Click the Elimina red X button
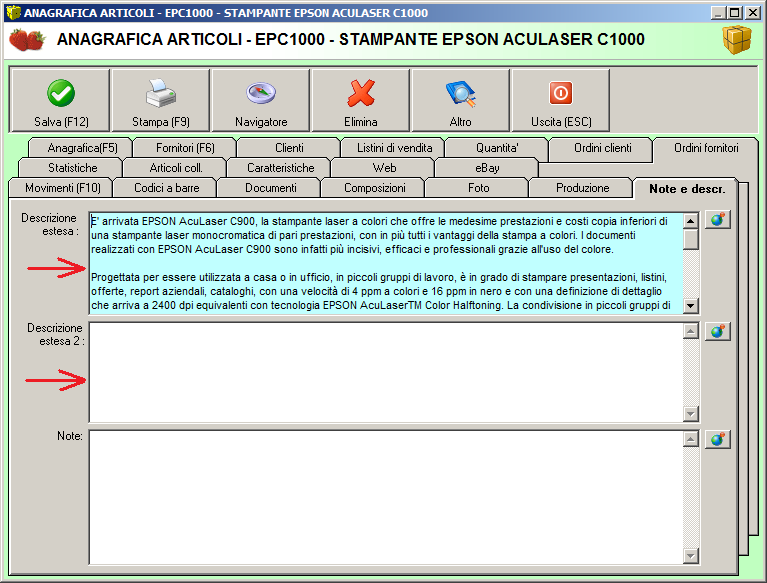 pyautogui.click(x=361, y=101)
